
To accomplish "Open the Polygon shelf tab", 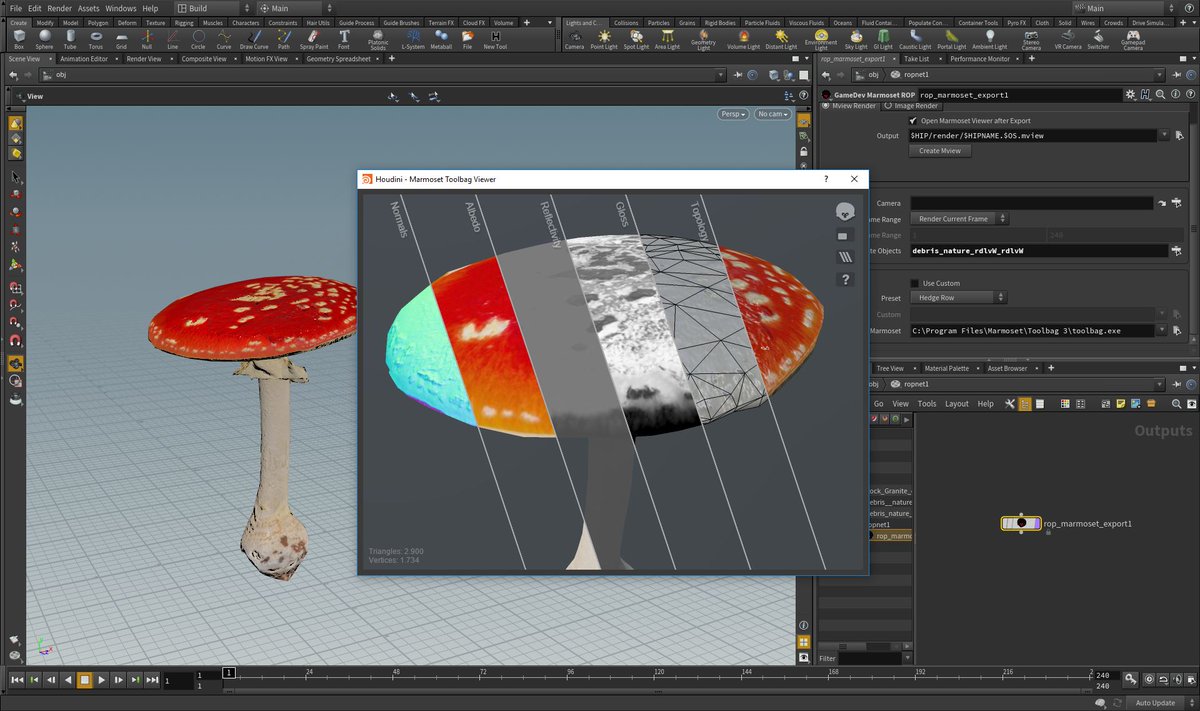I will pyautogui.click(x=98, y=22).
